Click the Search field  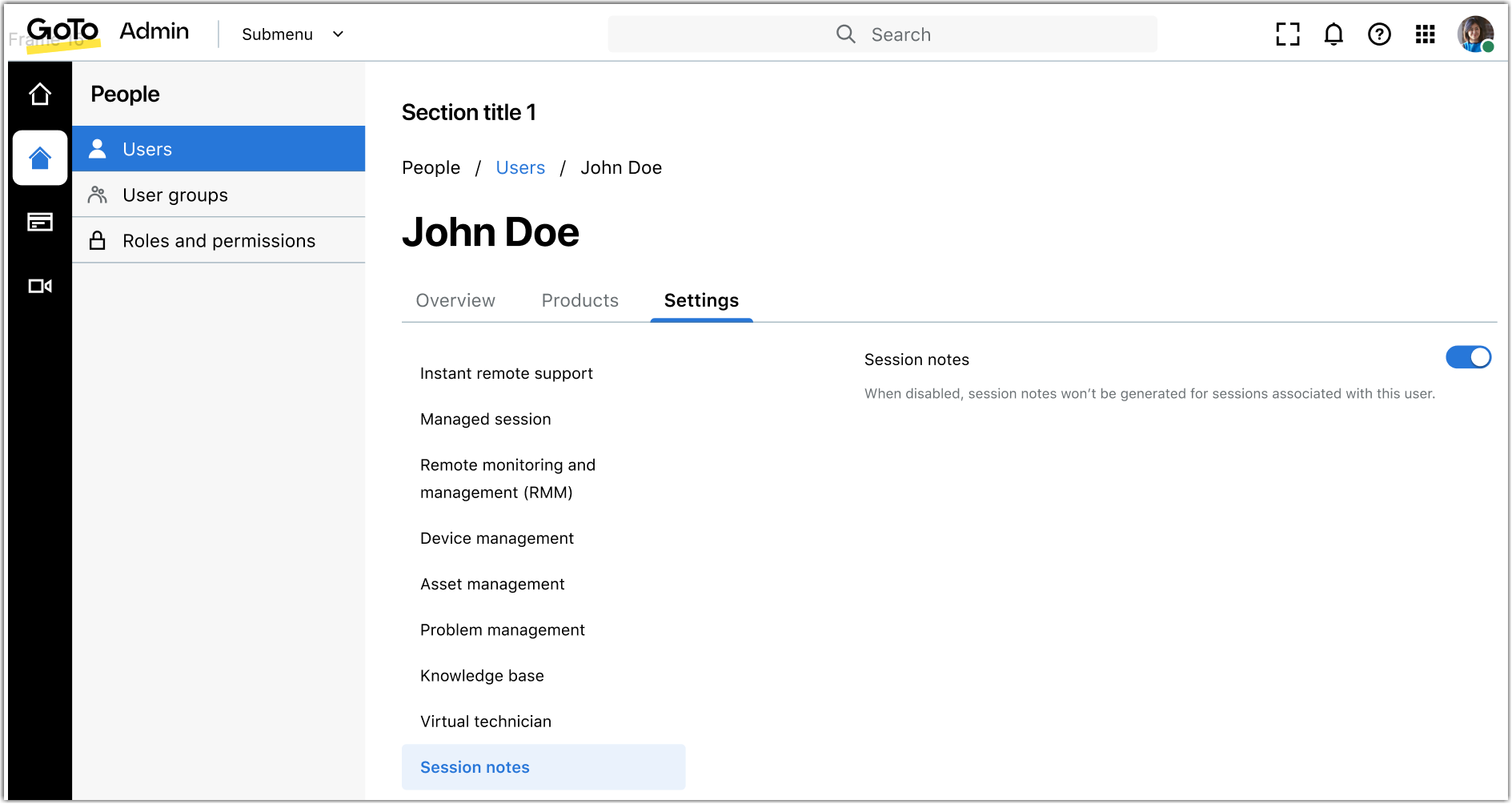(882, 34)
